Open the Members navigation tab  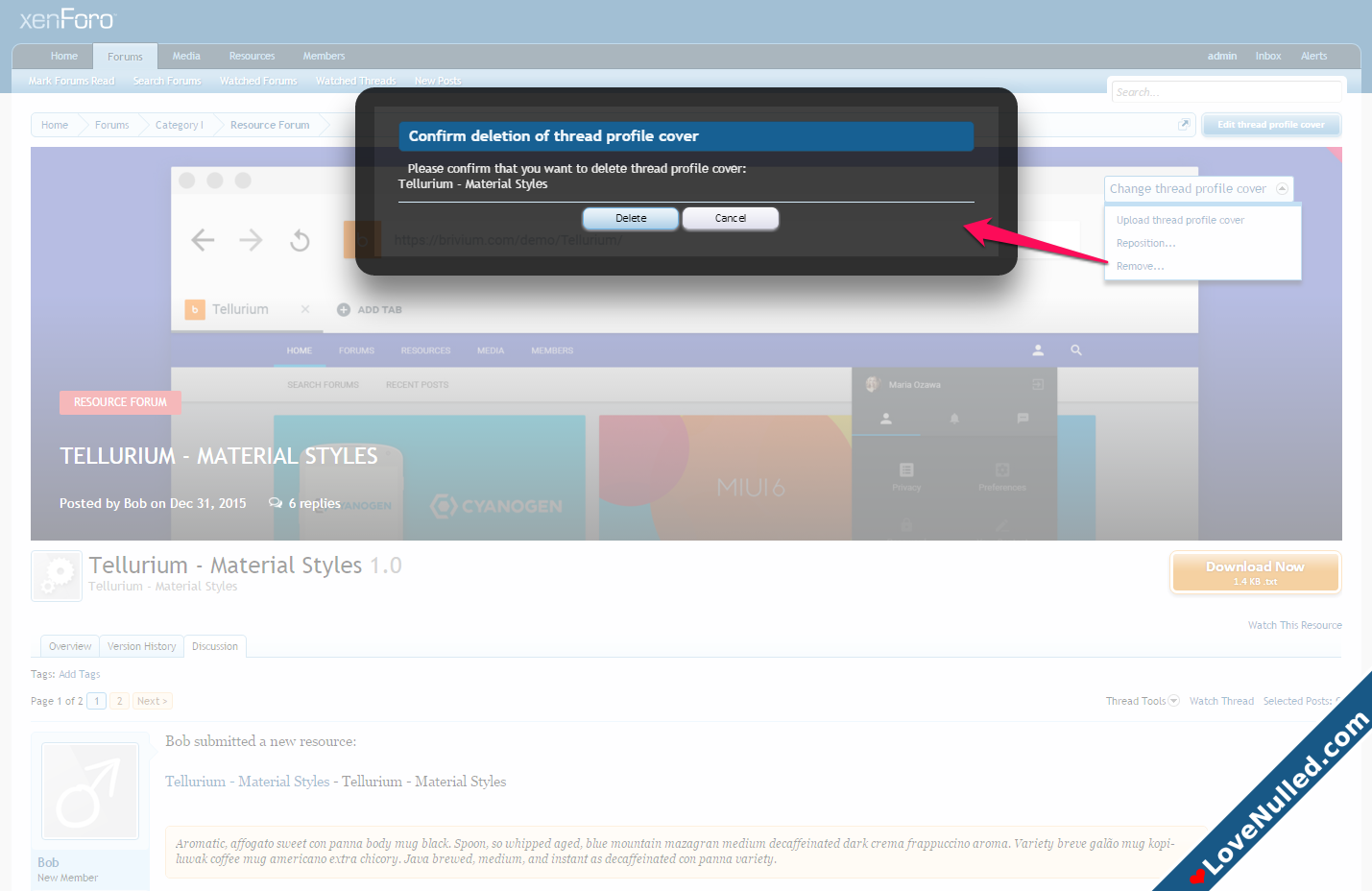pos(325,57)
